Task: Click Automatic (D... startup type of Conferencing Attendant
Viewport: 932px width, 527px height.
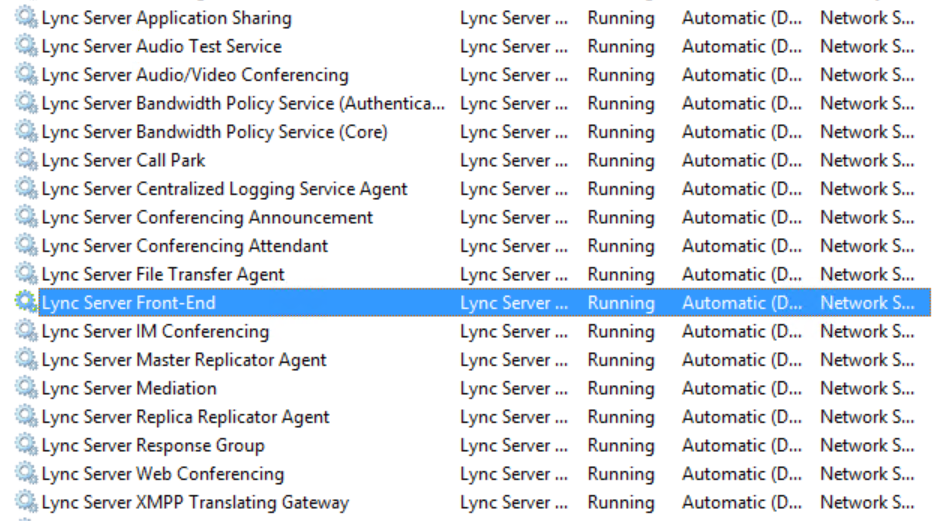Action: tap(742, 246)
